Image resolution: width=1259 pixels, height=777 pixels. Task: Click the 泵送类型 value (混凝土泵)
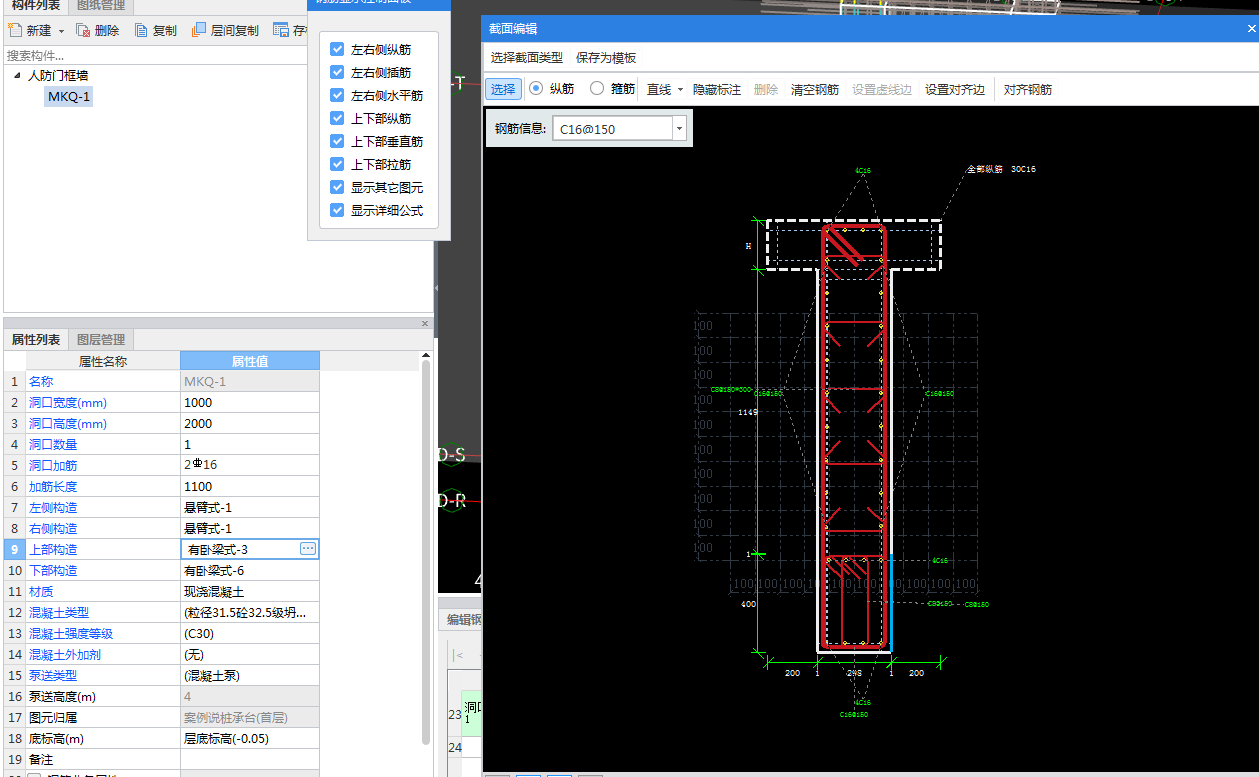pyautogui.click(x=250, y=675)
